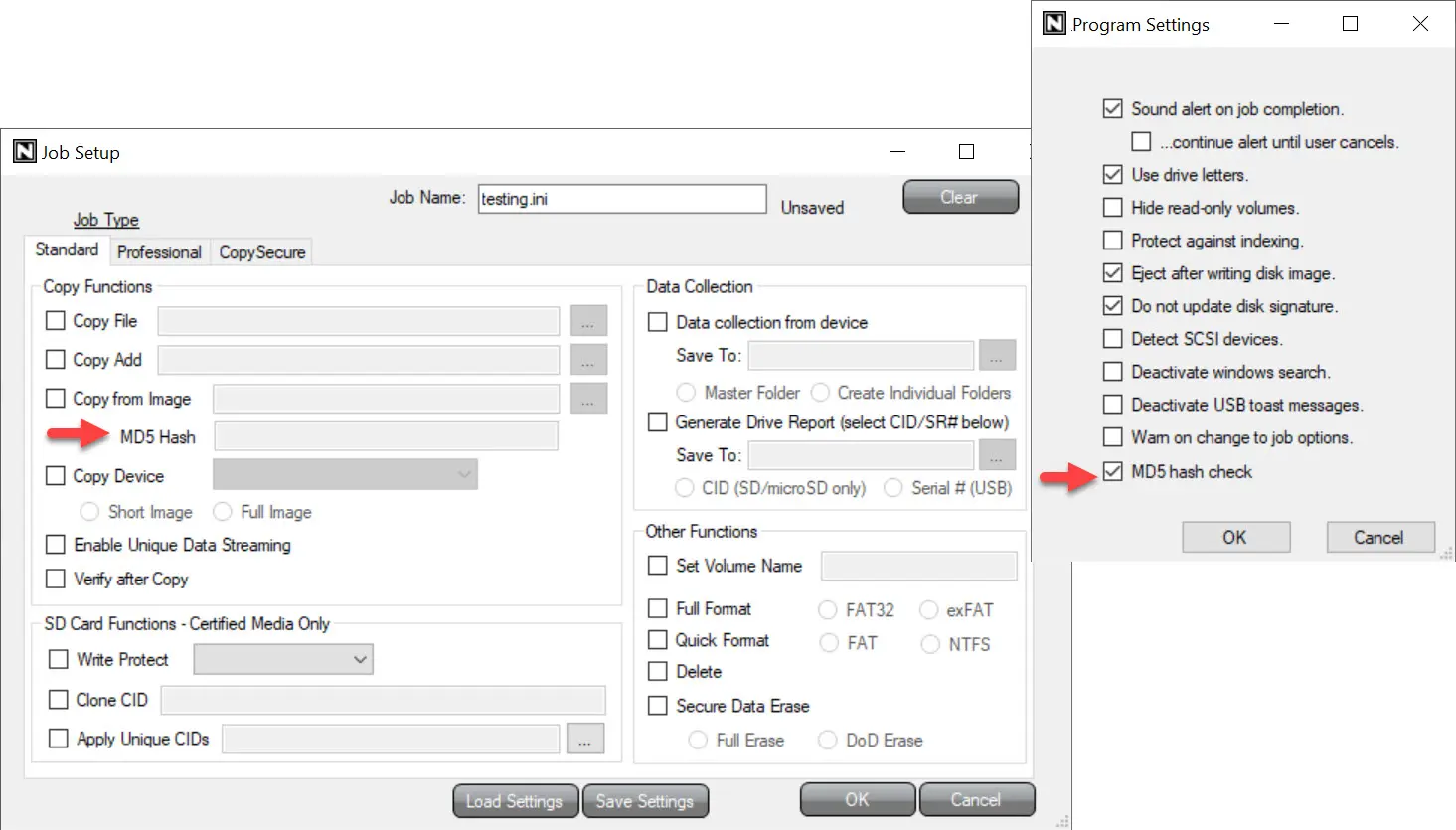Open browse button for Apply Unique CIDs
1456x830 pixels.
(585, 739)
